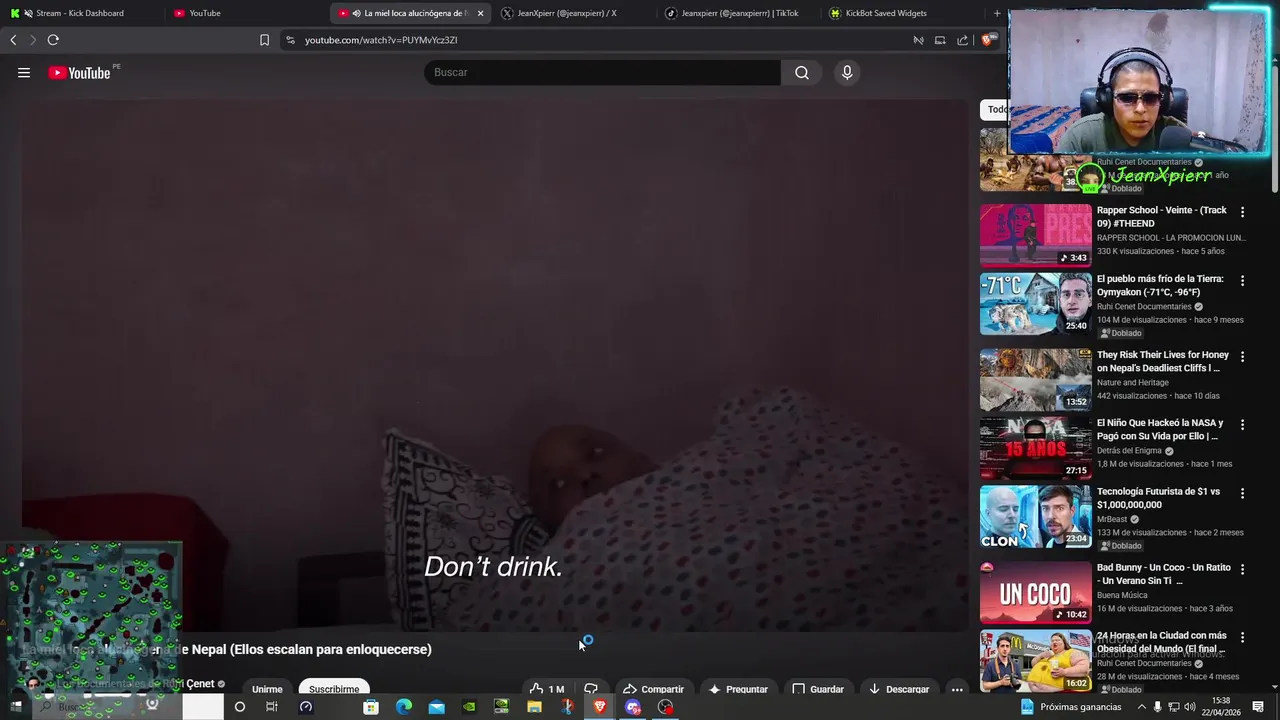
Task: Reload the page with the refresh icon
Action: (53, 40)
